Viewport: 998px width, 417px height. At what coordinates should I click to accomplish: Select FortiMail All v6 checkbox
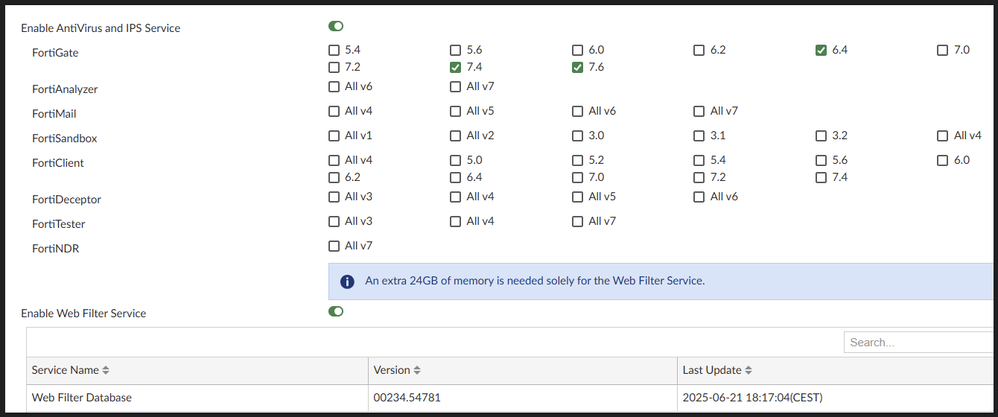point(578,111)
